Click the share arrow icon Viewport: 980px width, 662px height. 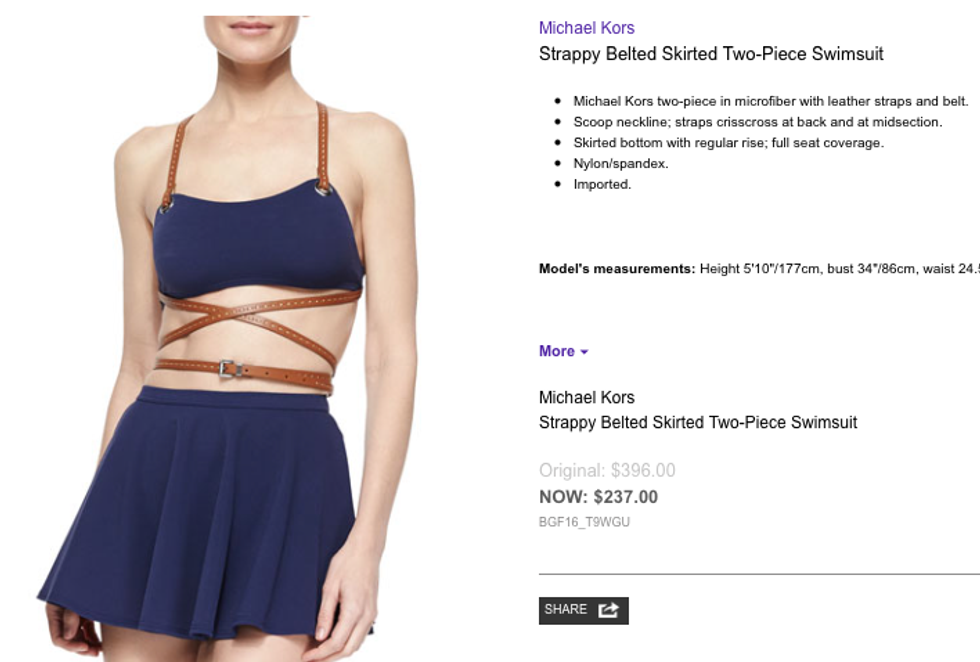point(608,610)
